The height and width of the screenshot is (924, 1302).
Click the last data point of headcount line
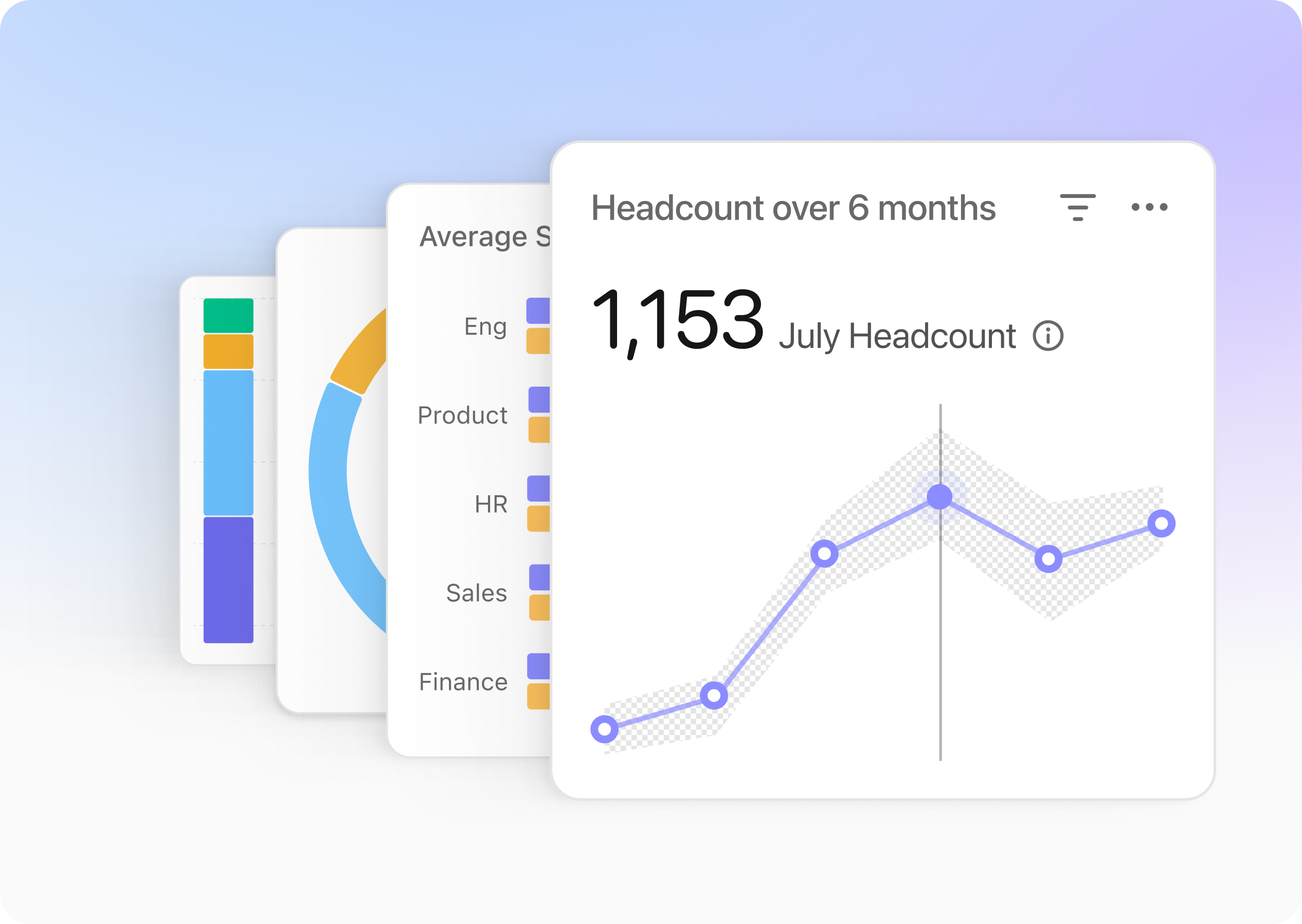1162,523
